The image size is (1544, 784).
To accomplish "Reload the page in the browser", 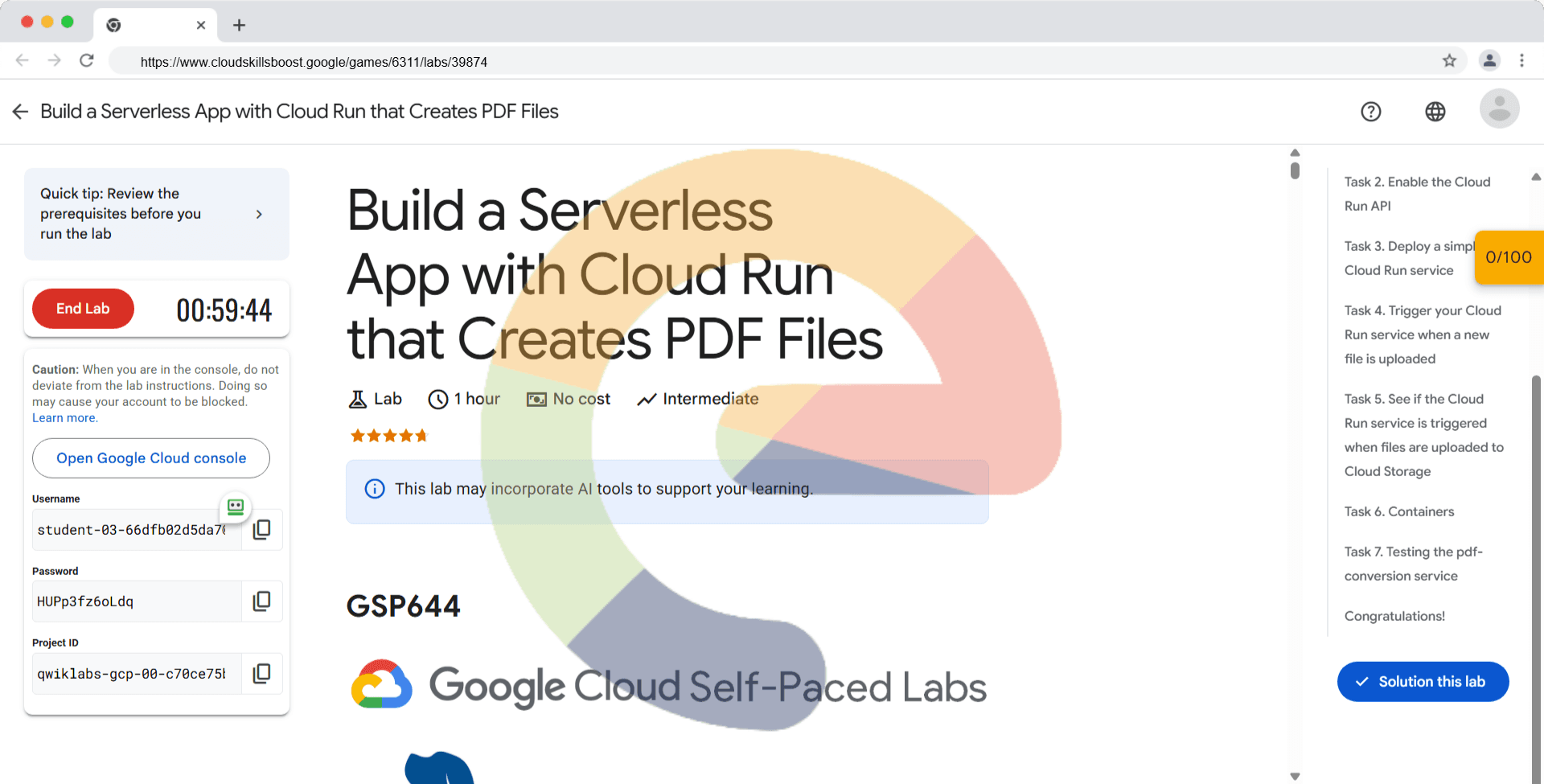I will (x=87, y=61).
